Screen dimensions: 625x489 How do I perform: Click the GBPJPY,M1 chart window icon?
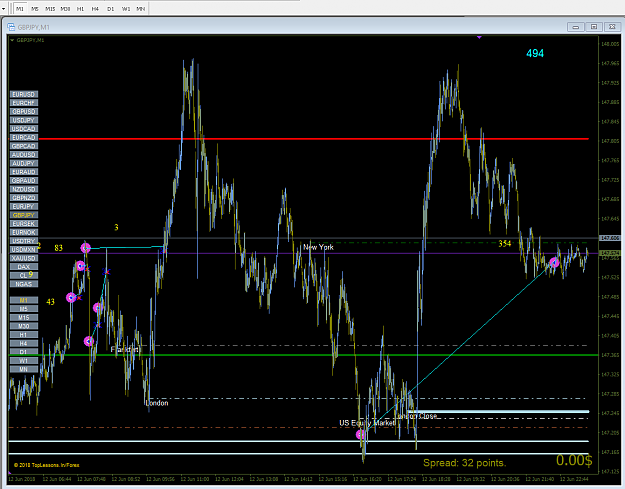(11, 27)
